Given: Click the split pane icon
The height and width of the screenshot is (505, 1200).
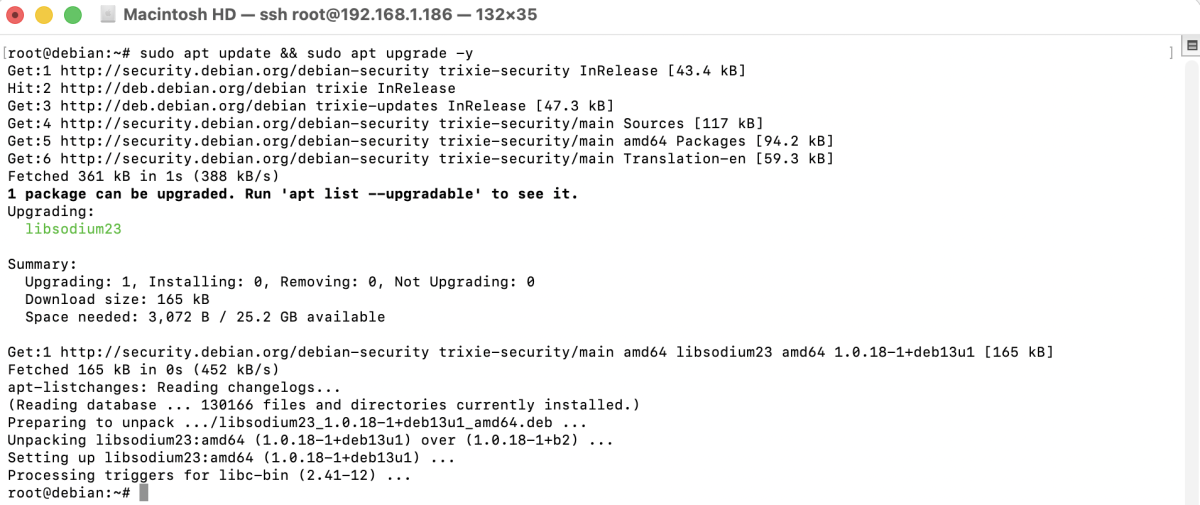Looking at the screenshot, I should click(x=1190, y=46).
